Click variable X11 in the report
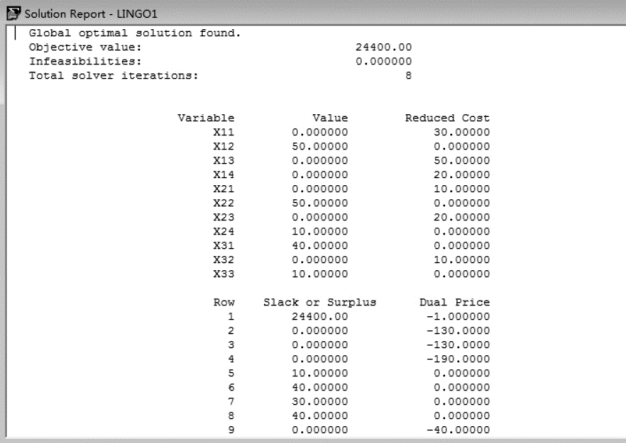 tap(223, 132)
